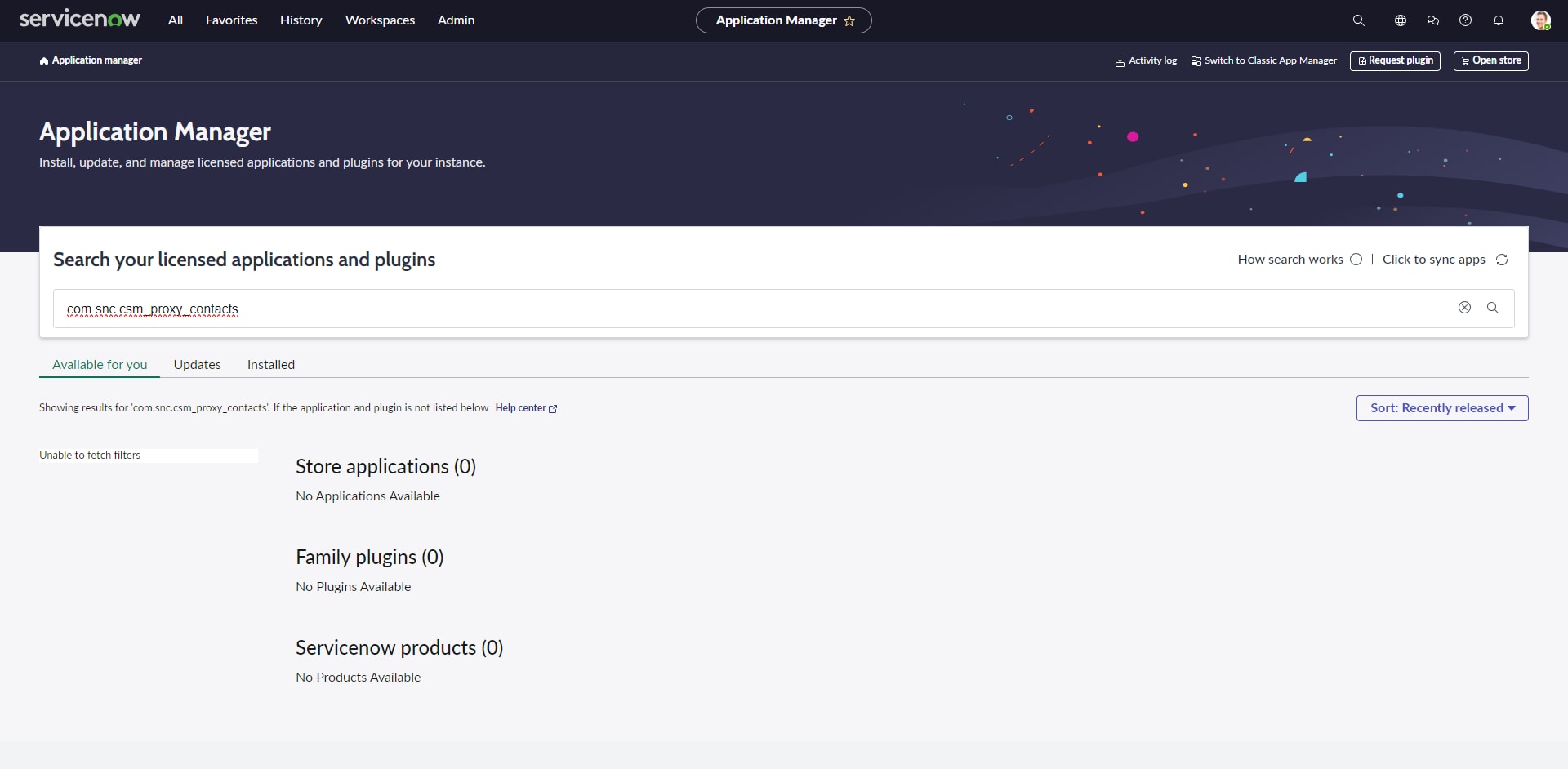Click the No Plugins Available text
The image size is (1568, 769).
354,587
